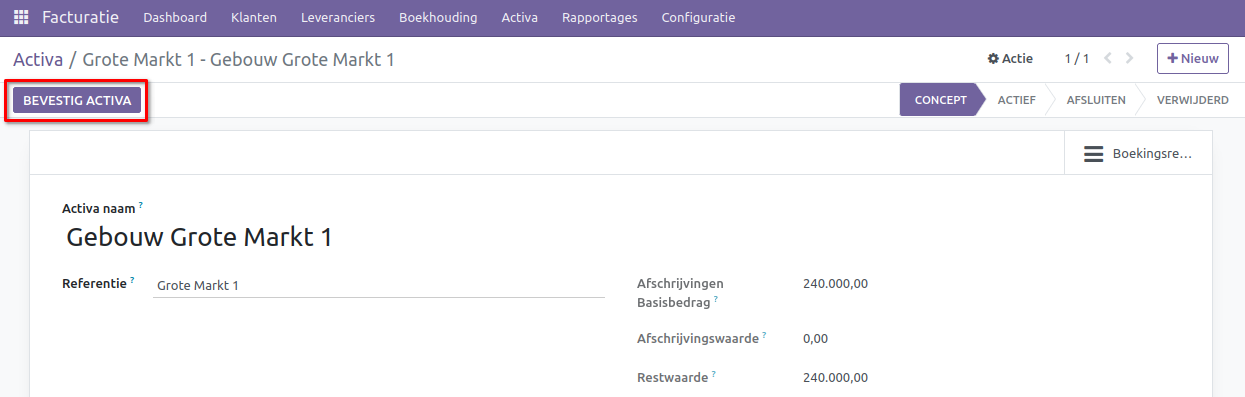Open the Boekingsregels smart button

1138,154
